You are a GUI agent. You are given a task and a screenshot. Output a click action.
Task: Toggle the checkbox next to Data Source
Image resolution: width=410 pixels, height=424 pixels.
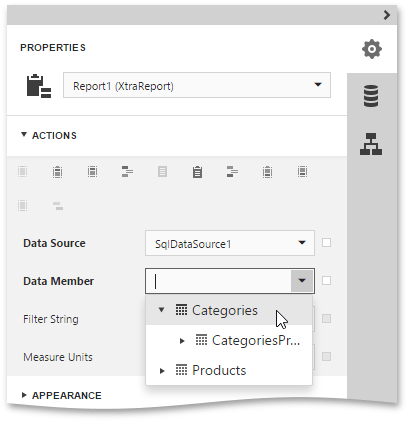[326, 243]
